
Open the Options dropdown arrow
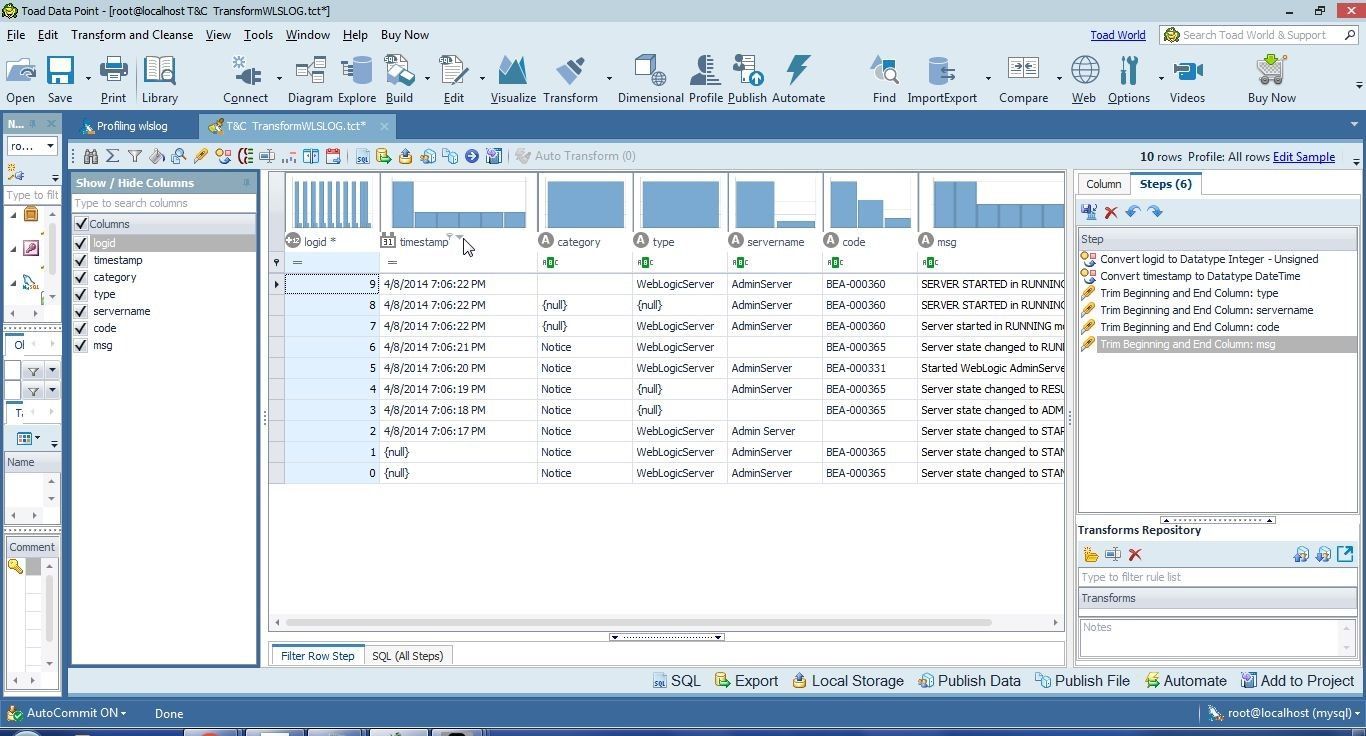(x=1160, y=78)
